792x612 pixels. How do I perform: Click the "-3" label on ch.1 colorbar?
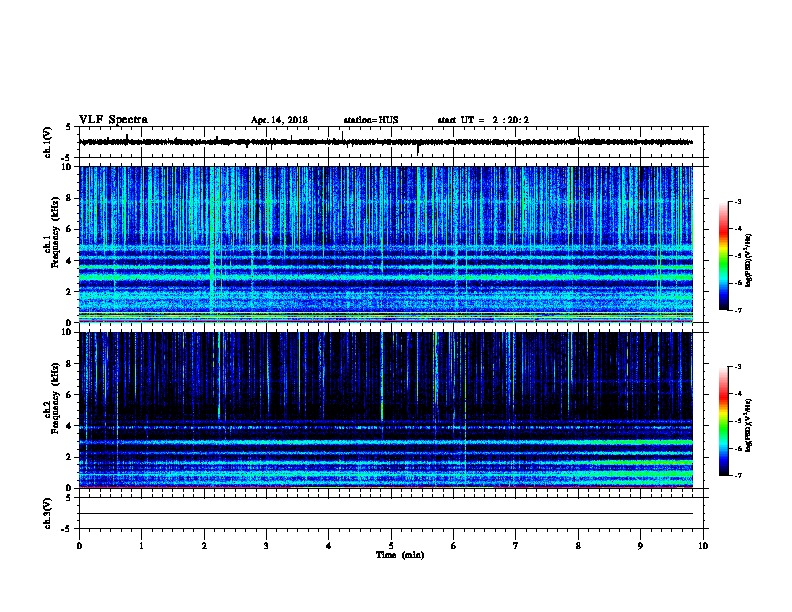pyautogui.click(x=738, y=202)
